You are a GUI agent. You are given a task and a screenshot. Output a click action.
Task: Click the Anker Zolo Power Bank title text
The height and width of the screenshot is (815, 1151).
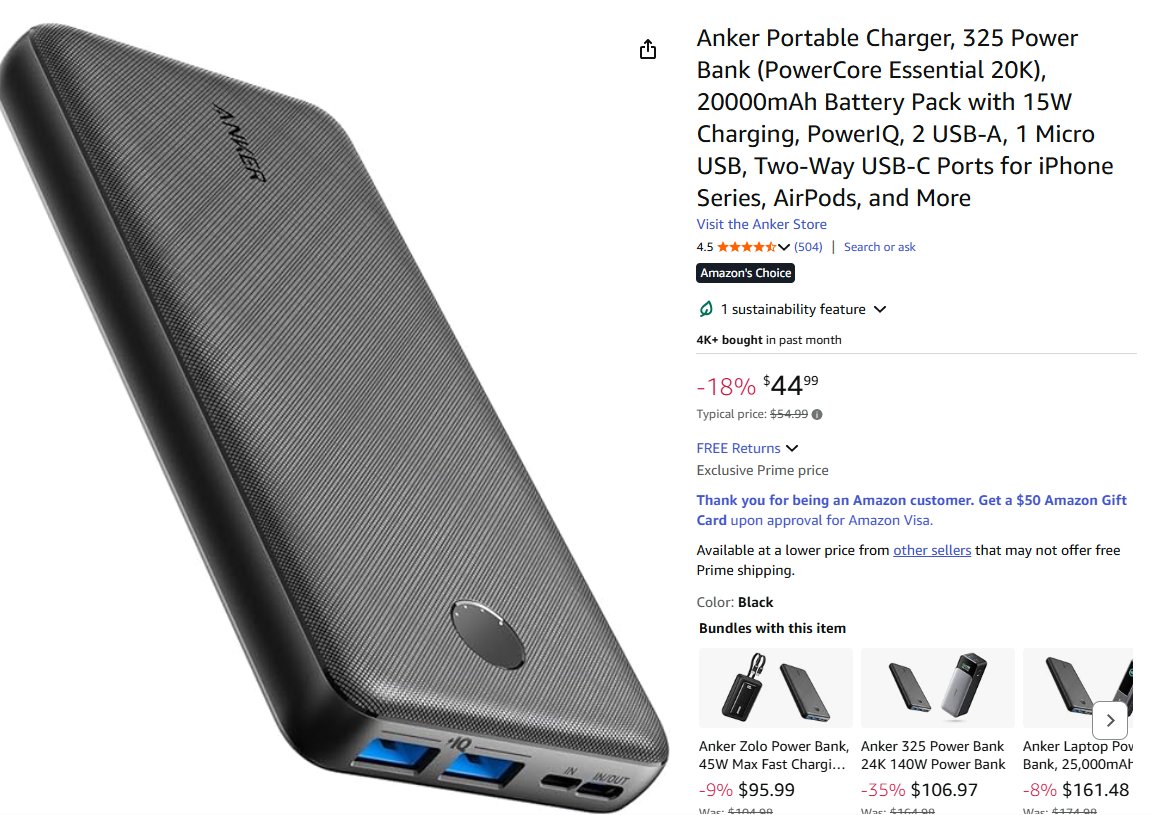click(774, 755)
